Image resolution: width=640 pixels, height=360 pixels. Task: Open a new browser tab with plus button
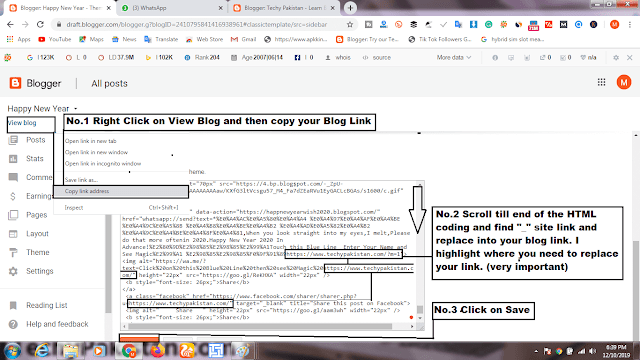coord(350,8)
